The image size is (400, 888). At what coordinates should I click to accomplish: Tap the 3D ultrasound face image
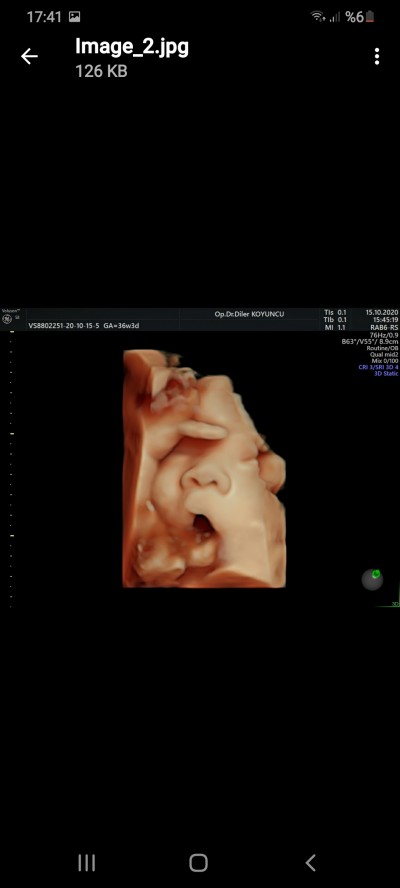tap(204, 468)
